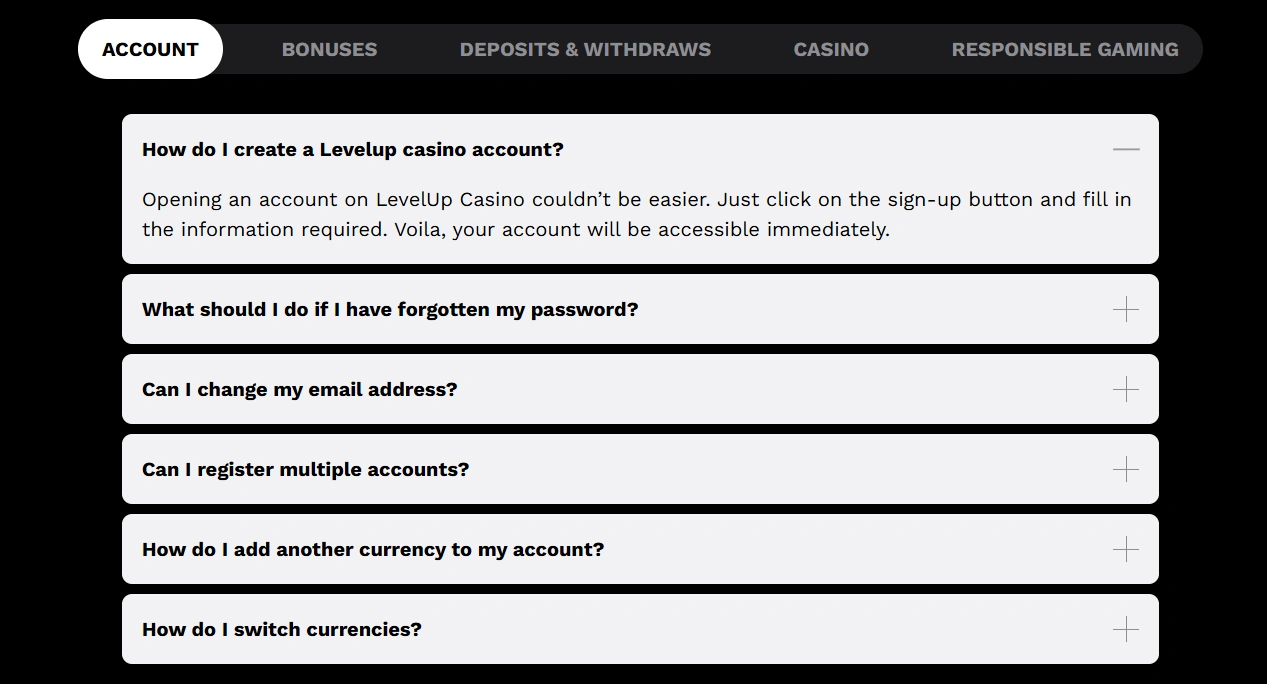
Task: Click the question about adding another currency
Action: pos(373,549)
